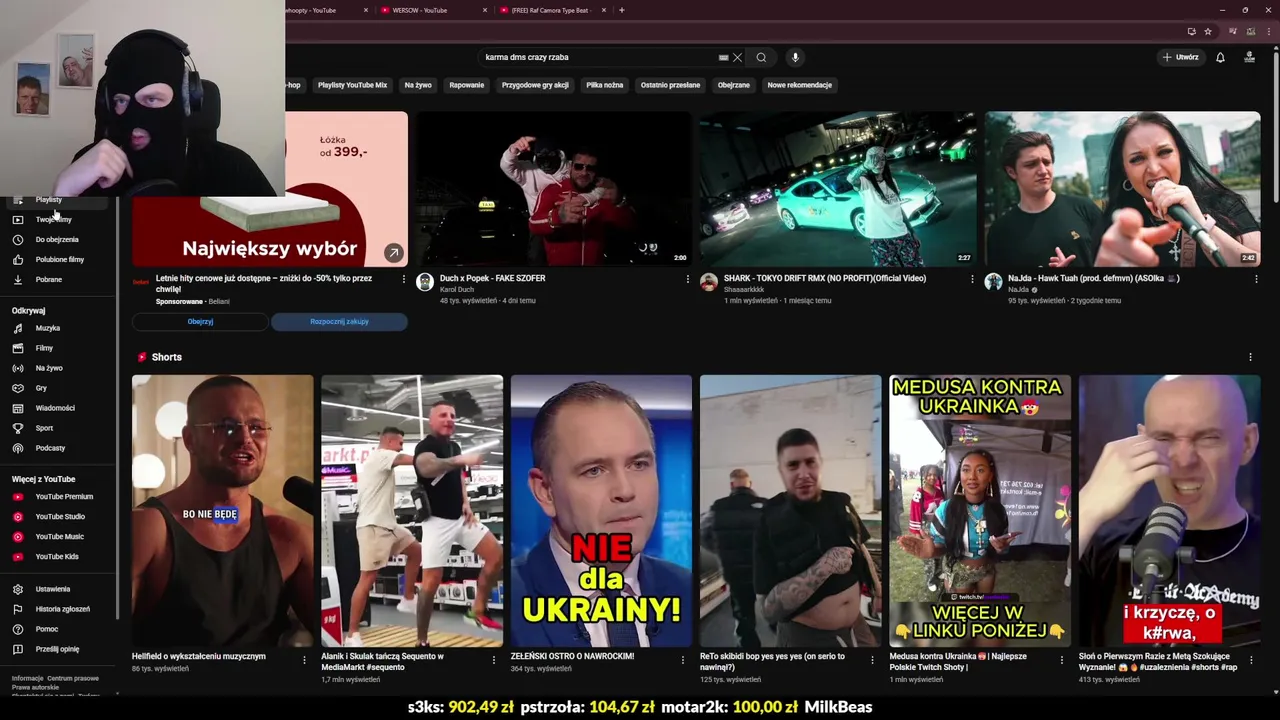Viewport: 1280px width, 720px height.
Task: Play the MEDUSA KONTRA UKRAINKA short
Action: (980, 511)
